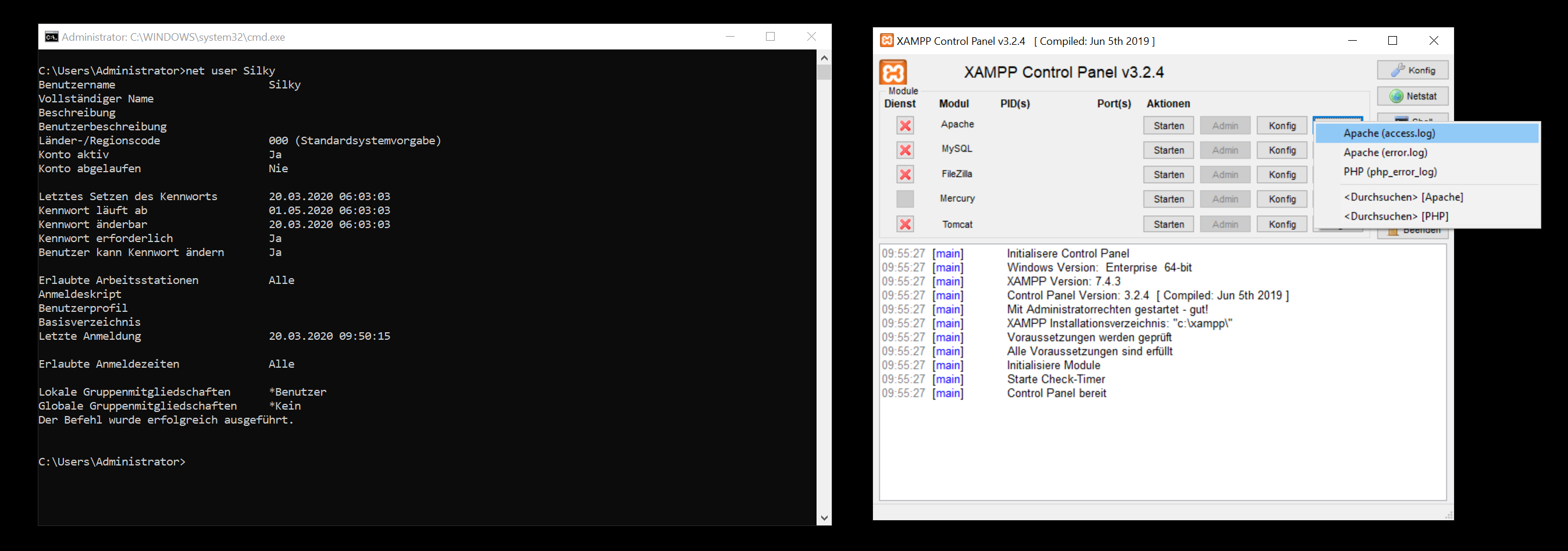
Task: Maximize the XAMPP Control Panel window
Action: click(x=1393, y=41)
